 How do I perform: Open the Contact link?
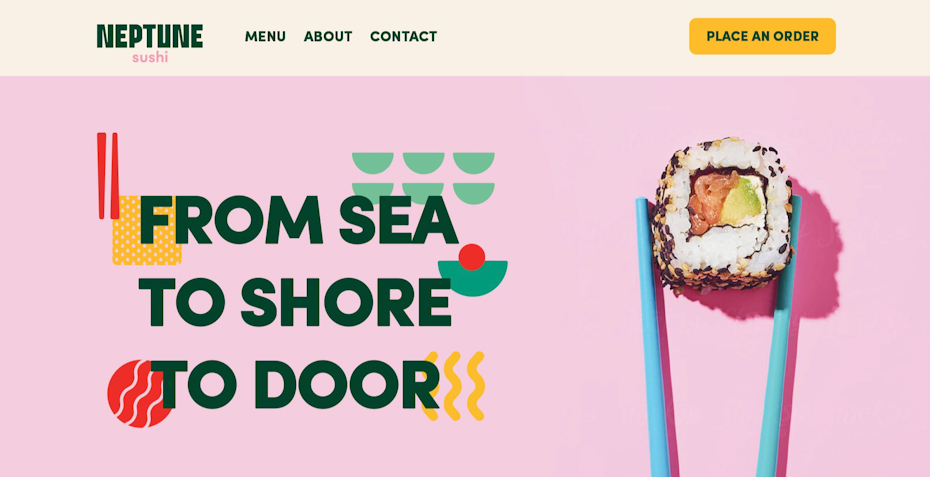pyautogui.click(x=403, y=36)
